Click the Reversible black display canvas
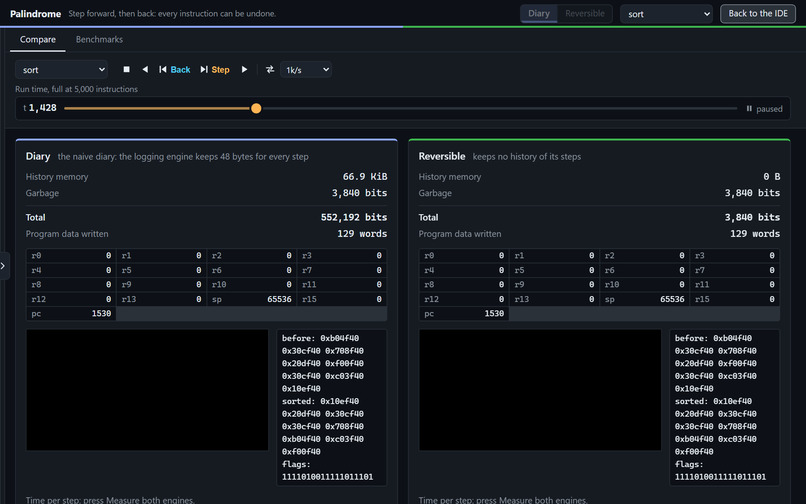This screenshot has width=806, height=504. pyautogui.click(x=540, y=390)
